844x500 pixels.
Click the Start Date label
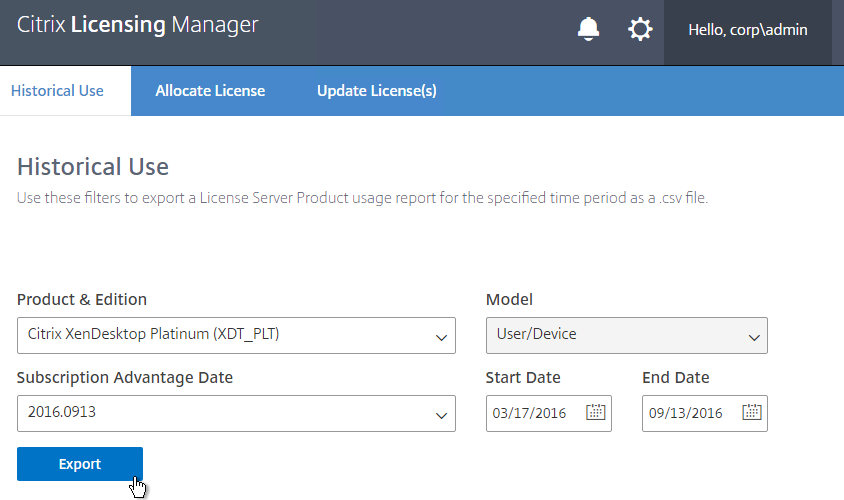tap(523, 377)
